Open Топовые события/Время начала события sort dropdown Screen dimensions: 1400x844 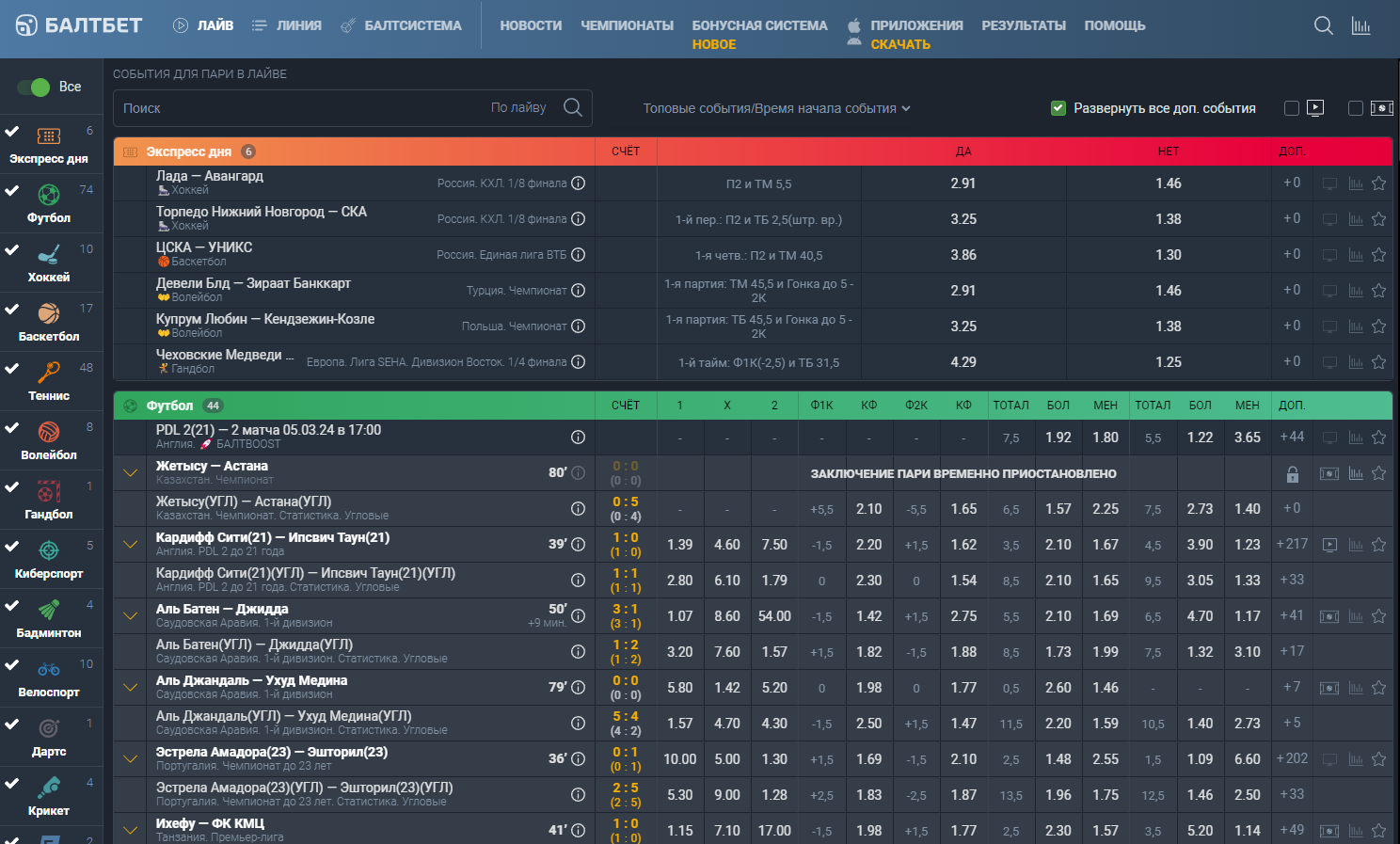[x=776, y=108]
